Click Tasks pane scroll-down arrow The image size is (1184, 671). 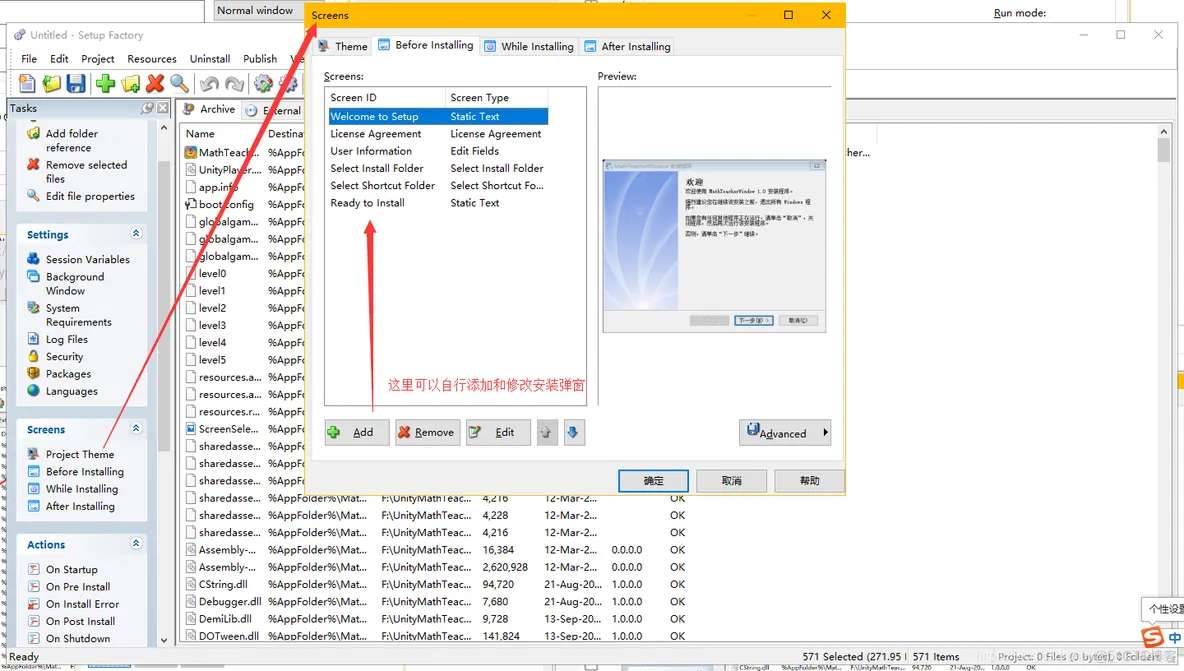[x=164, y=640]
